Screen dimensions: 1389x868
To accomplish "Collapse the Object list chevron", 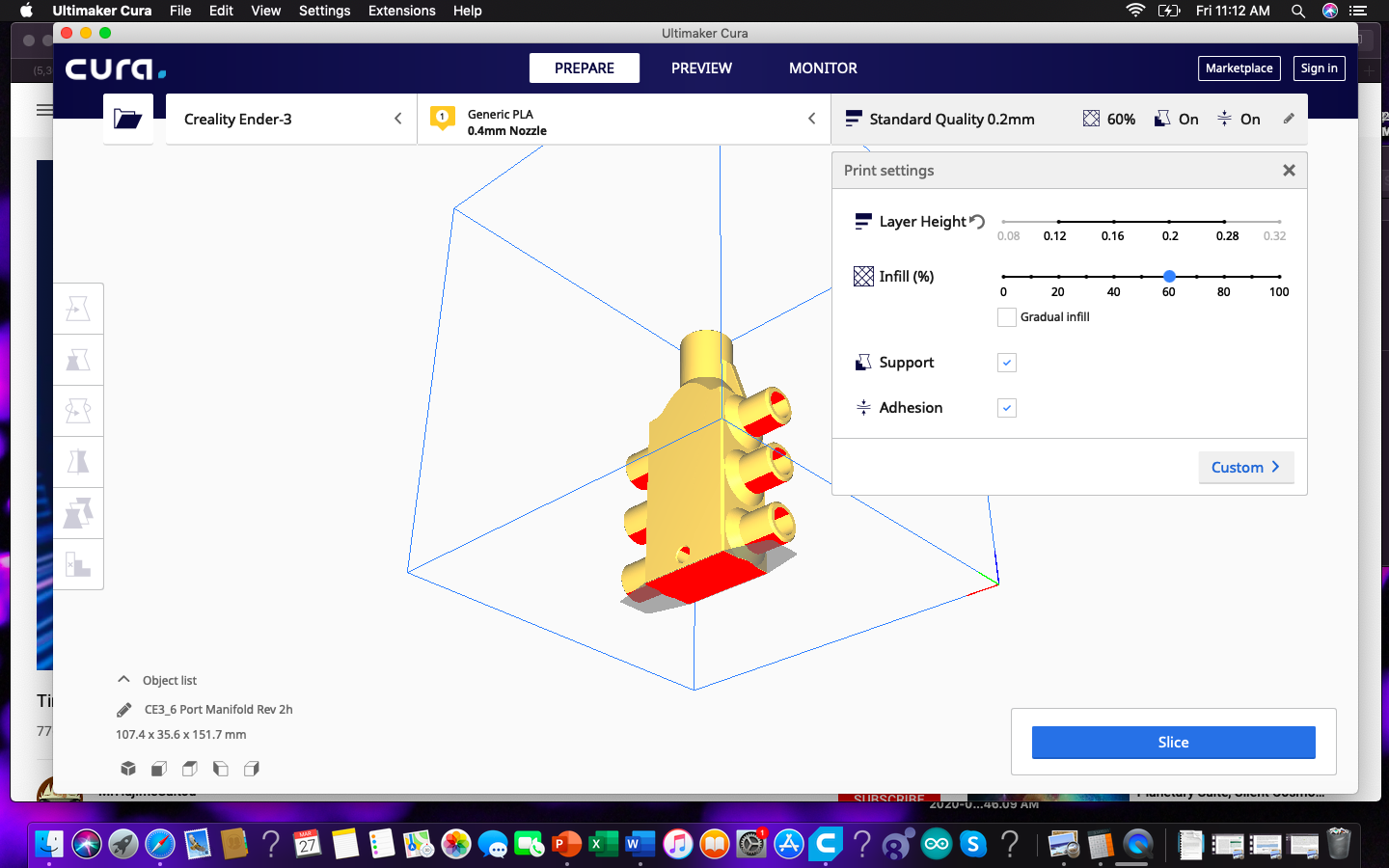I will coord(123,679).
